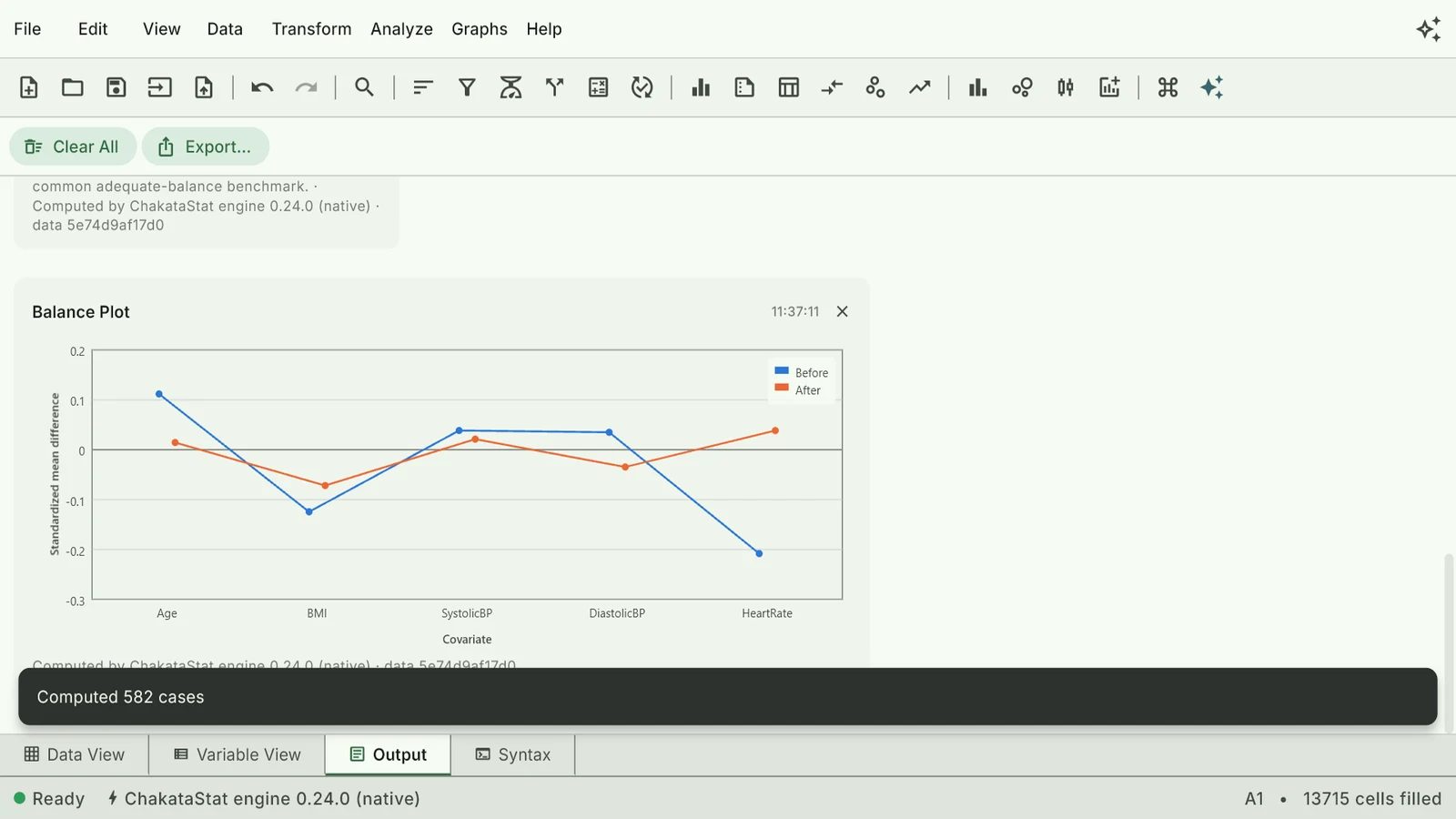Click the Clear All button
The height and width of the screenshot is (819, 1456).
[x=73, y=147]
